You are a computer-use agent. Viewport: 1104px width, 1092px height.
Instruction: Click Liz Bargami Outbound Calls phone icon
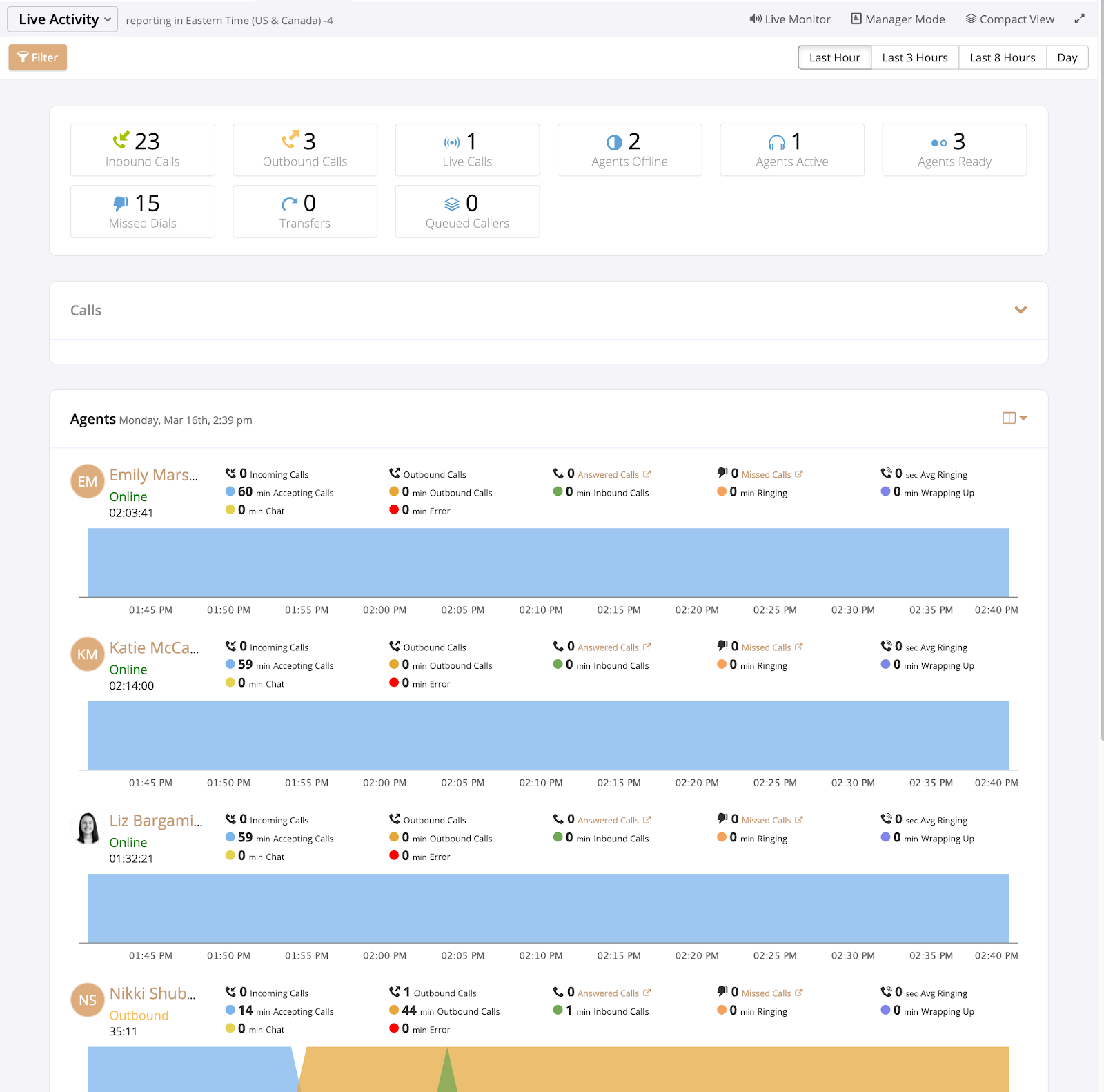395,819
